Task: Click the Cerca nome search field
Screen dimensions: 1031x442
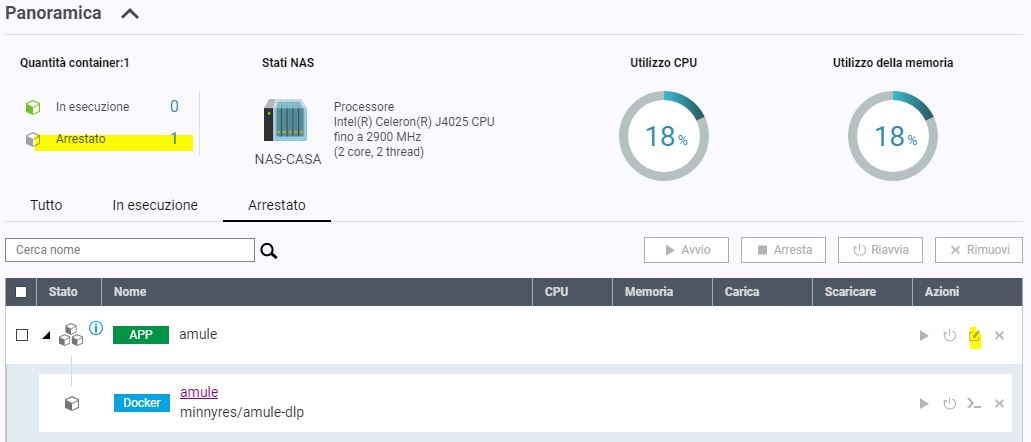Action: click(130, 250)
